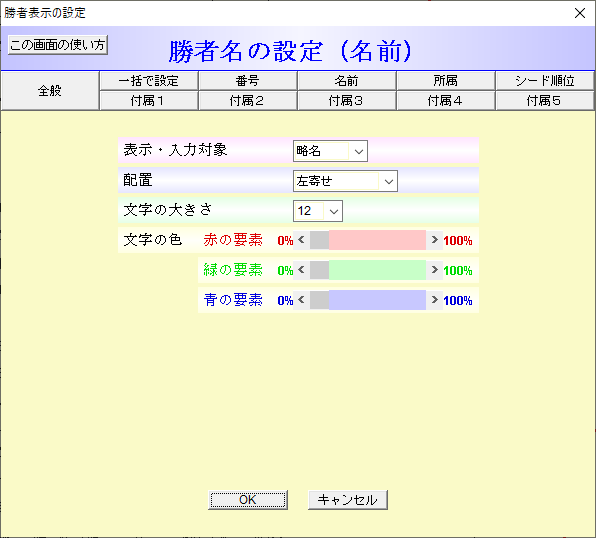596x538 pixels.
Task: Click the green 緑の要素 slider track
Action: tap(377, 270)
